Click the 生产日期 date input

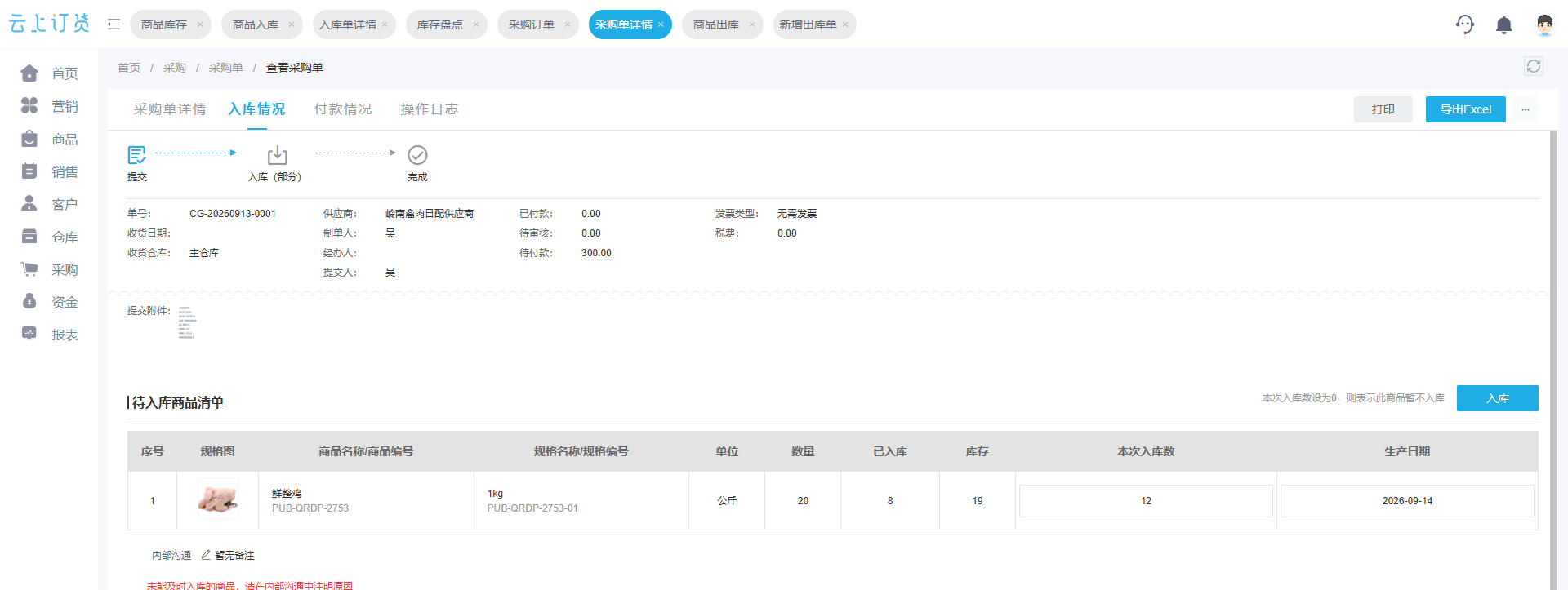tap(1407, 501)
